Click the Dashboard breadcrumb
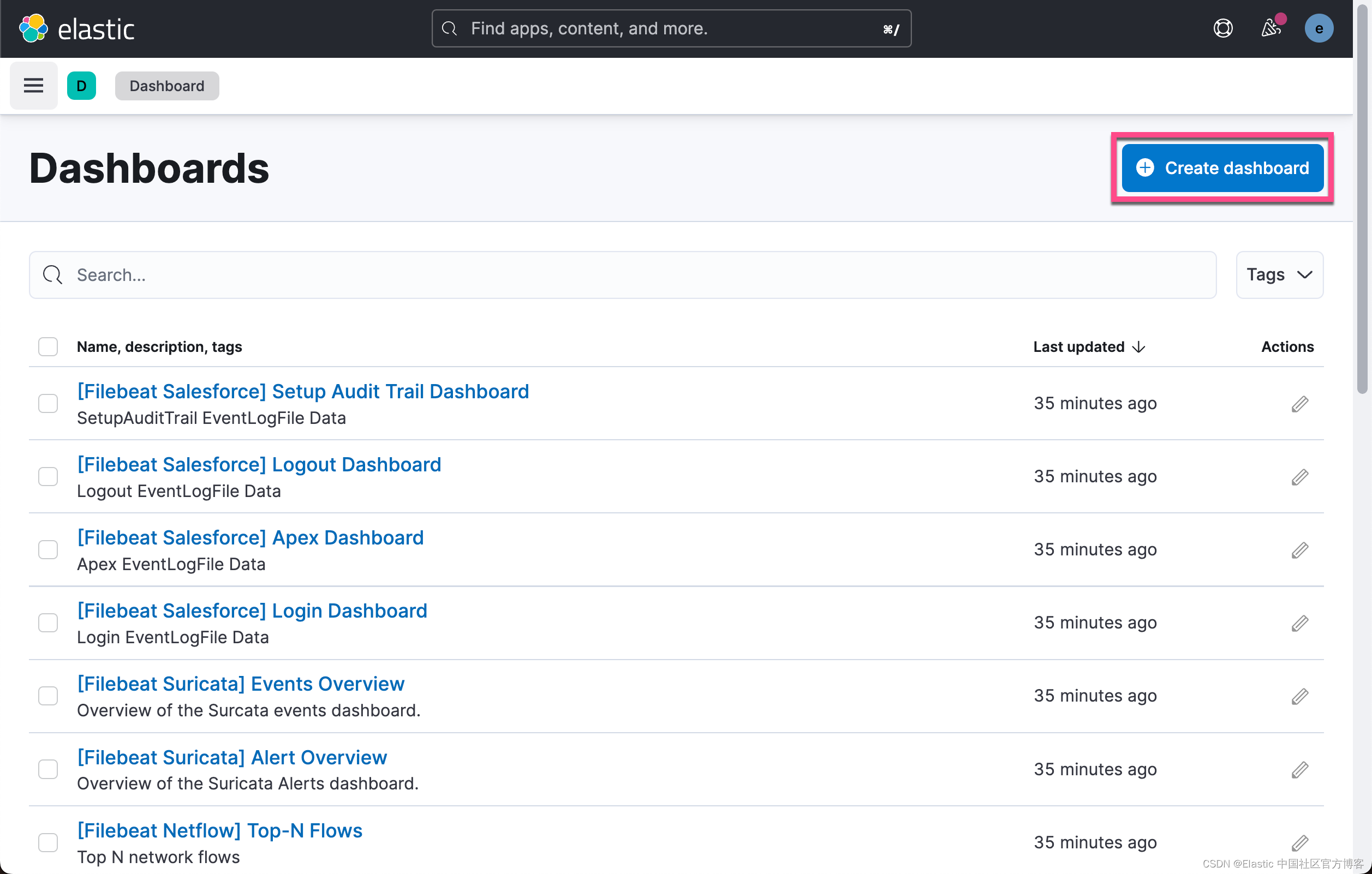 tap(166, 86)
